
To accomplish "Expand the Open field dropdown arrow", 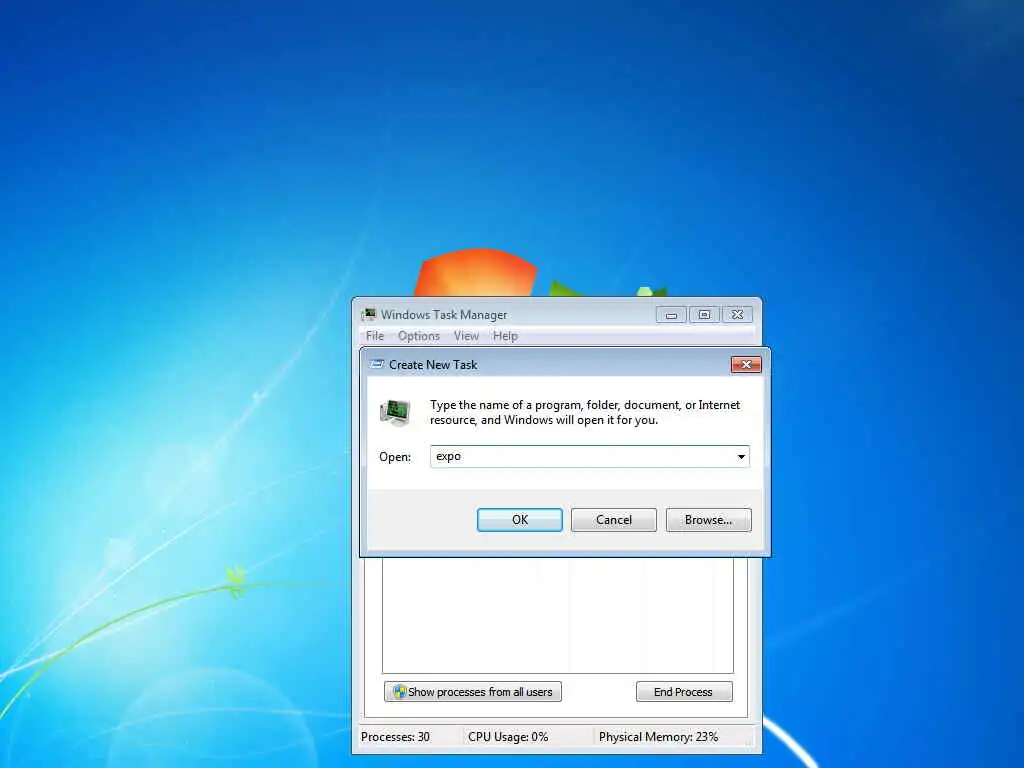I will coord(741,456).
